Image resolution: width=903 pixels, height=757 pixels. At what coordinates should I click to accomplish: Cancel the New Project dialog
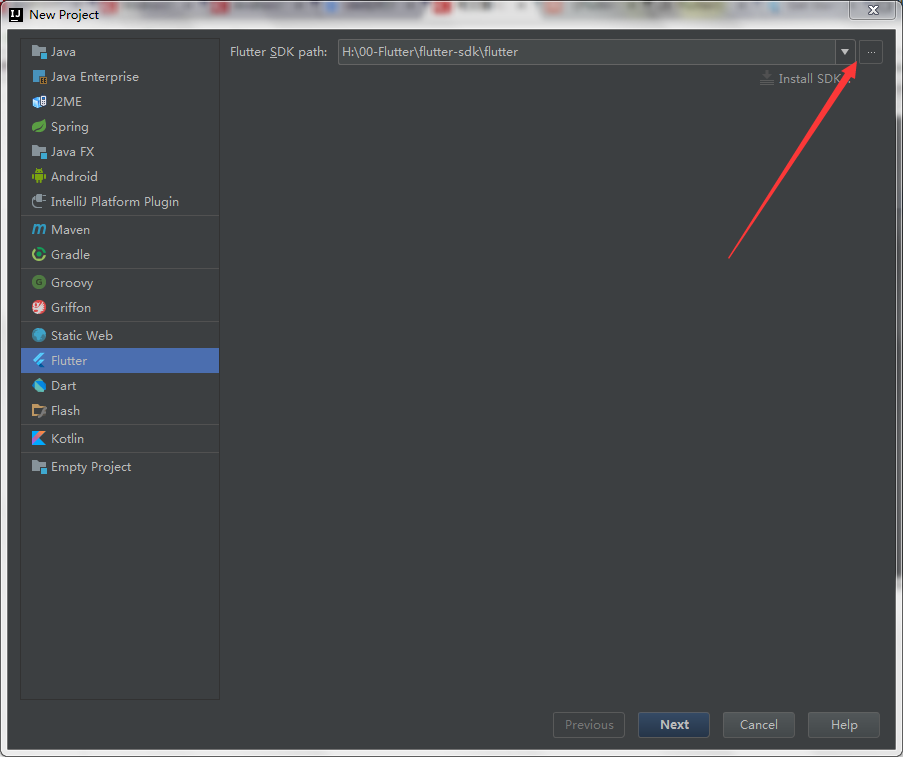click(x=758, y=725)
